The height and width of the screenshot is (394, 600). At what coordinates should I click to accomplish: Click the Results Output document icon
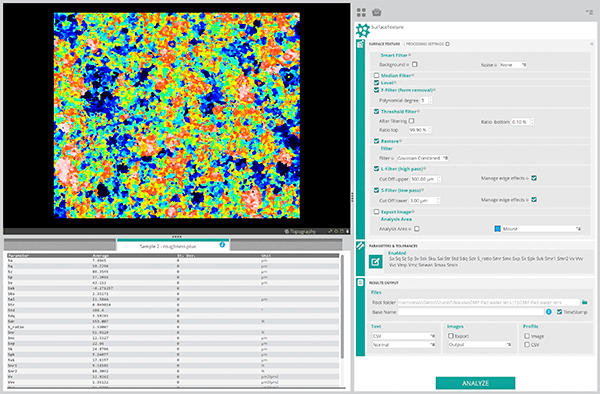(360, 283)
